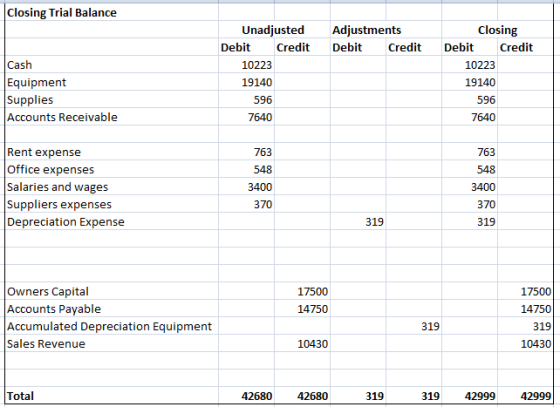Select Salaries and wages 3400 Closing Debit
This screenshot has height=407, width=560.
coord(483,187)
